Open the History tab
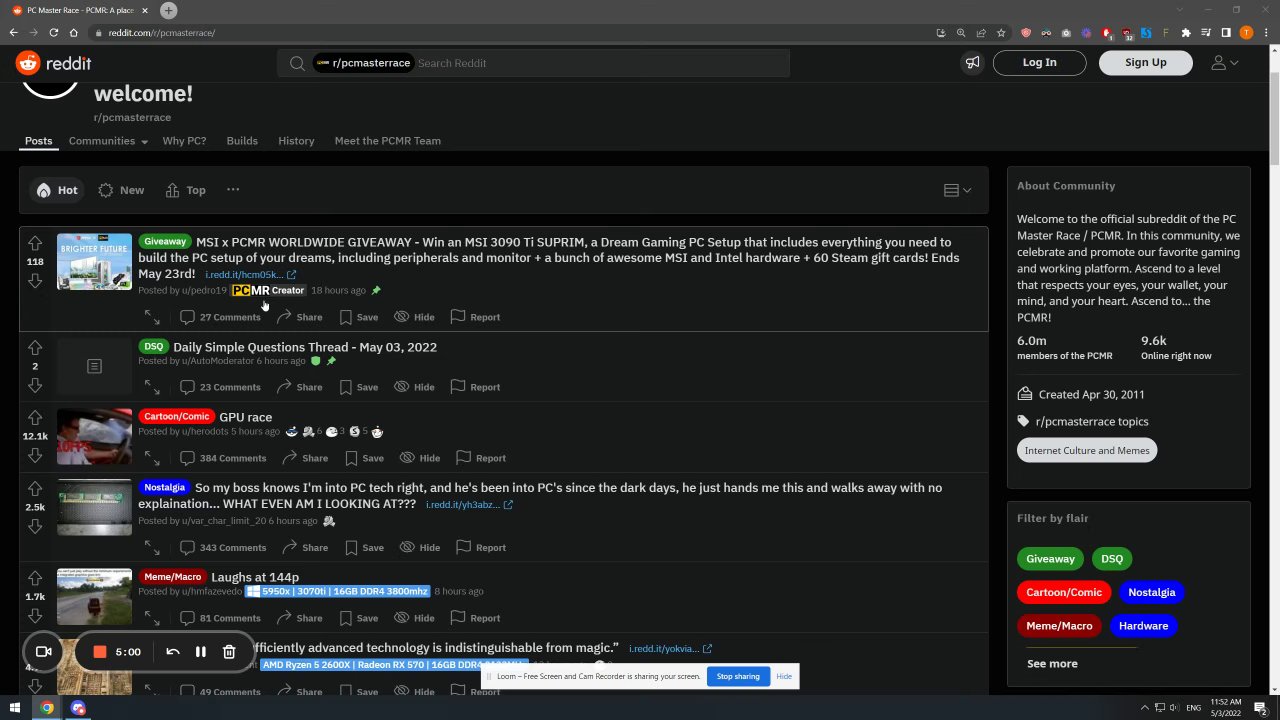Screen dimensions: 1280x720 (296, 141)
